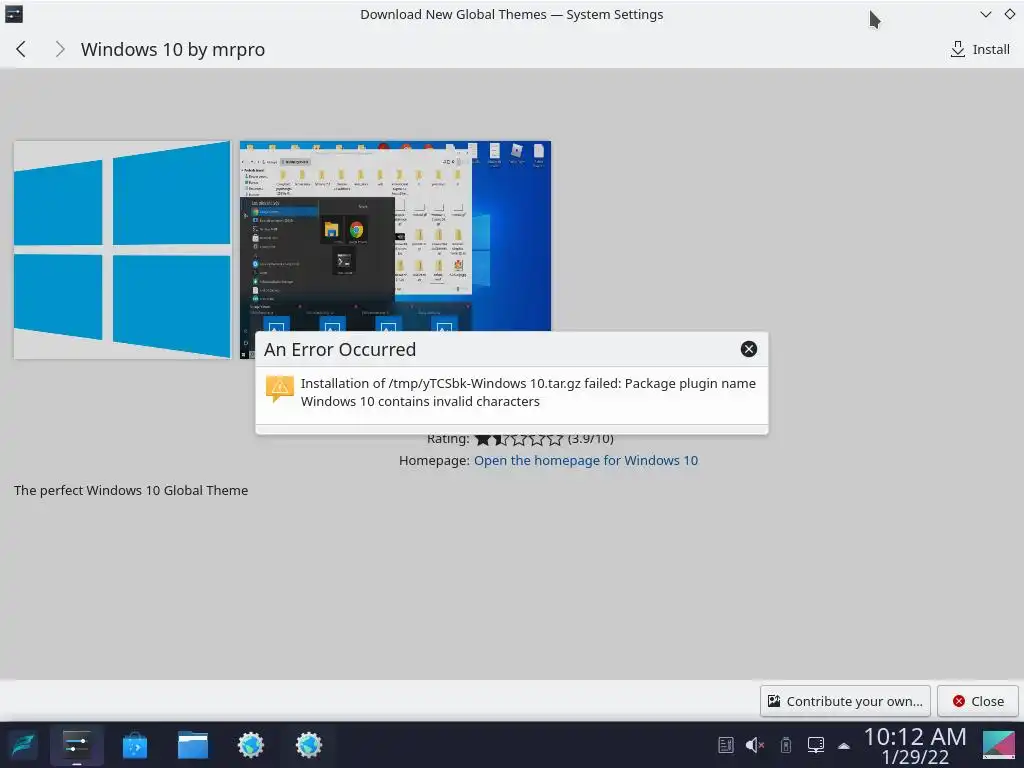Click the 'Windows 10 by mrpro' heading
Viewport: 1024px width, 768px height.
[x=173, y=50]
